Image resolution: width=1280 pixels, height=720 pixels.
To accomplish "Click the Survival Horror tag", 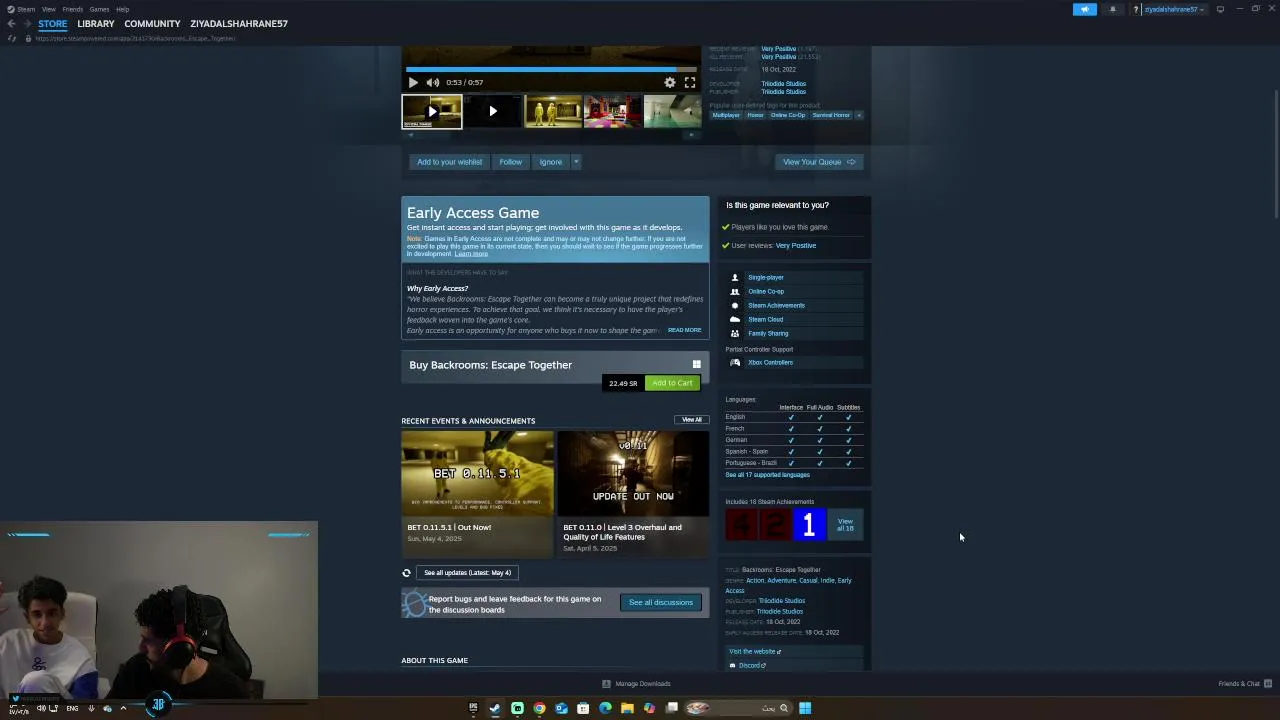I will click(831, 115).
